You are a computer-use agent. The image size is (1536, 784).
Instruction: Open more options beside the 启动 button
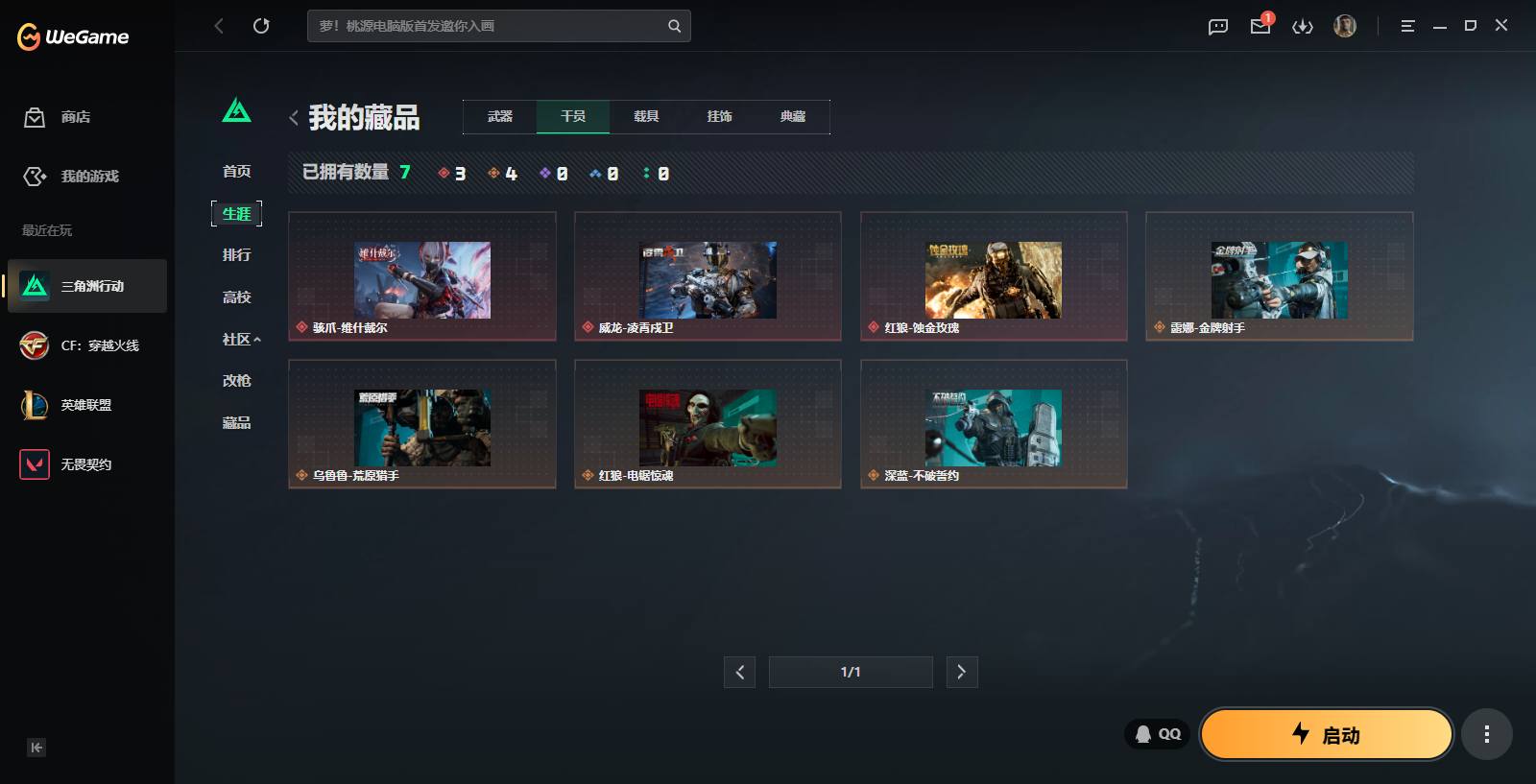pyautogui.click(x=1487, y=735)
